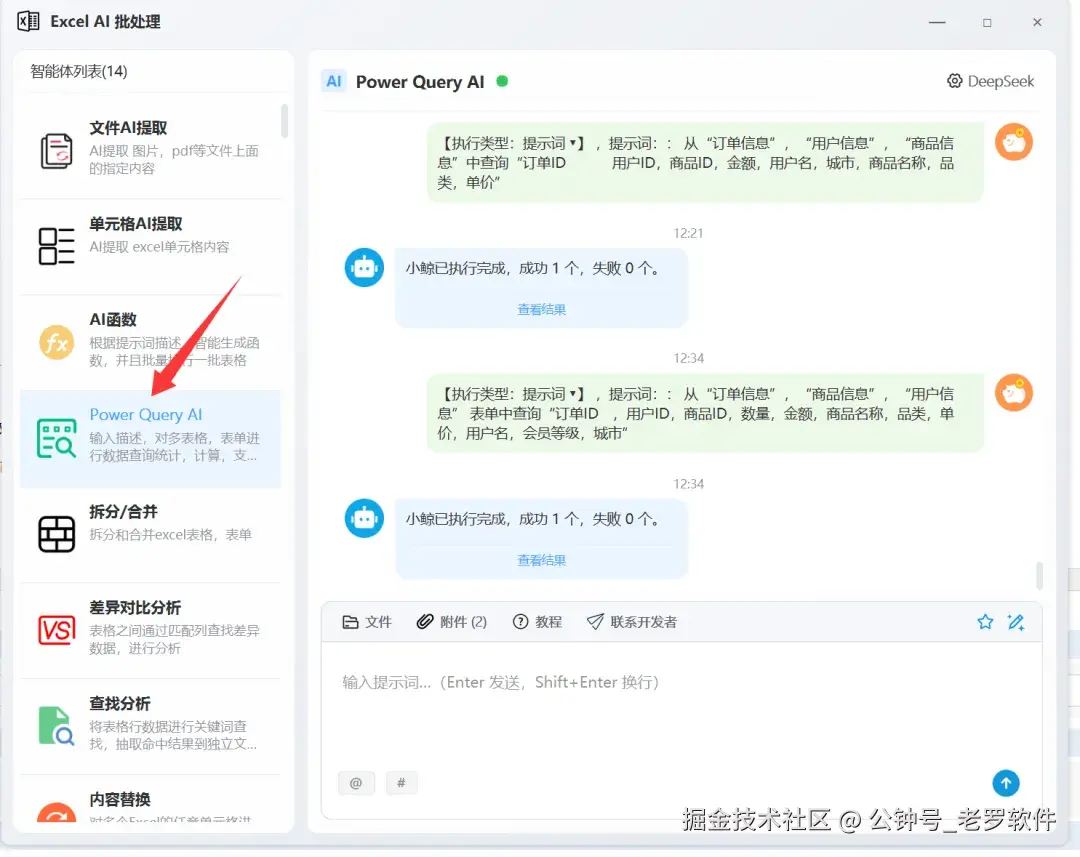Screen dimensions: 1080x857
Task: Click first 查看结果 link under 12:21 reply
Action: click(541, 309)
